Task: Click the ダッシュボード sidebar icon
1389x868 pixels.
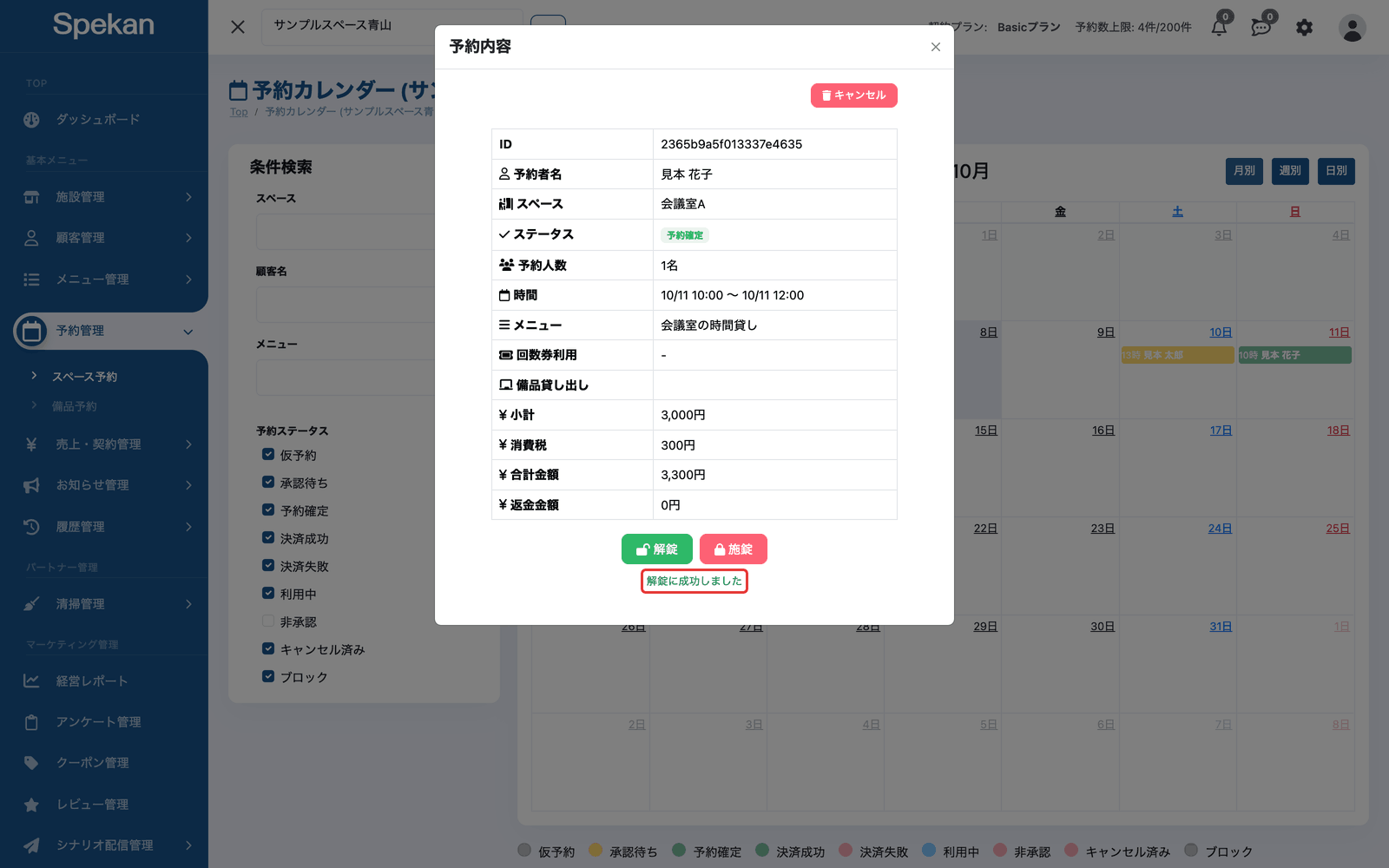Action: click(x=31, y=120)
